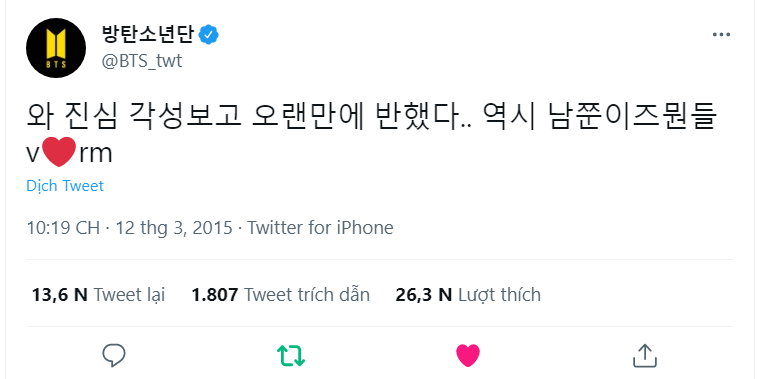
Task: Open the reply speech bubble icon
Action: [x=114, y=355]
